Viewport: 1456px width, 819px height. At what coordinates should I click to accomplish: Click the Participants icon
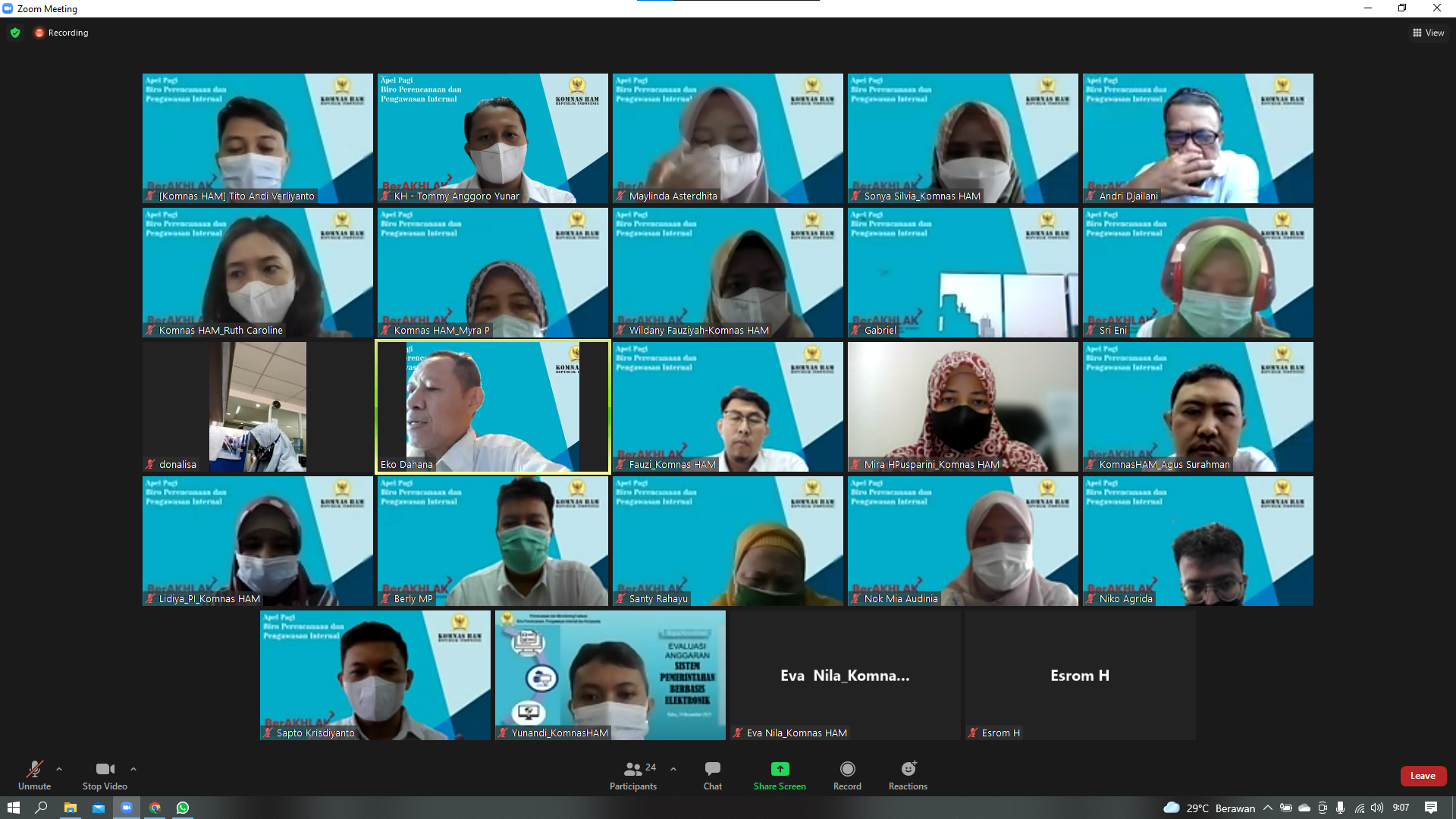coord(632,770)
